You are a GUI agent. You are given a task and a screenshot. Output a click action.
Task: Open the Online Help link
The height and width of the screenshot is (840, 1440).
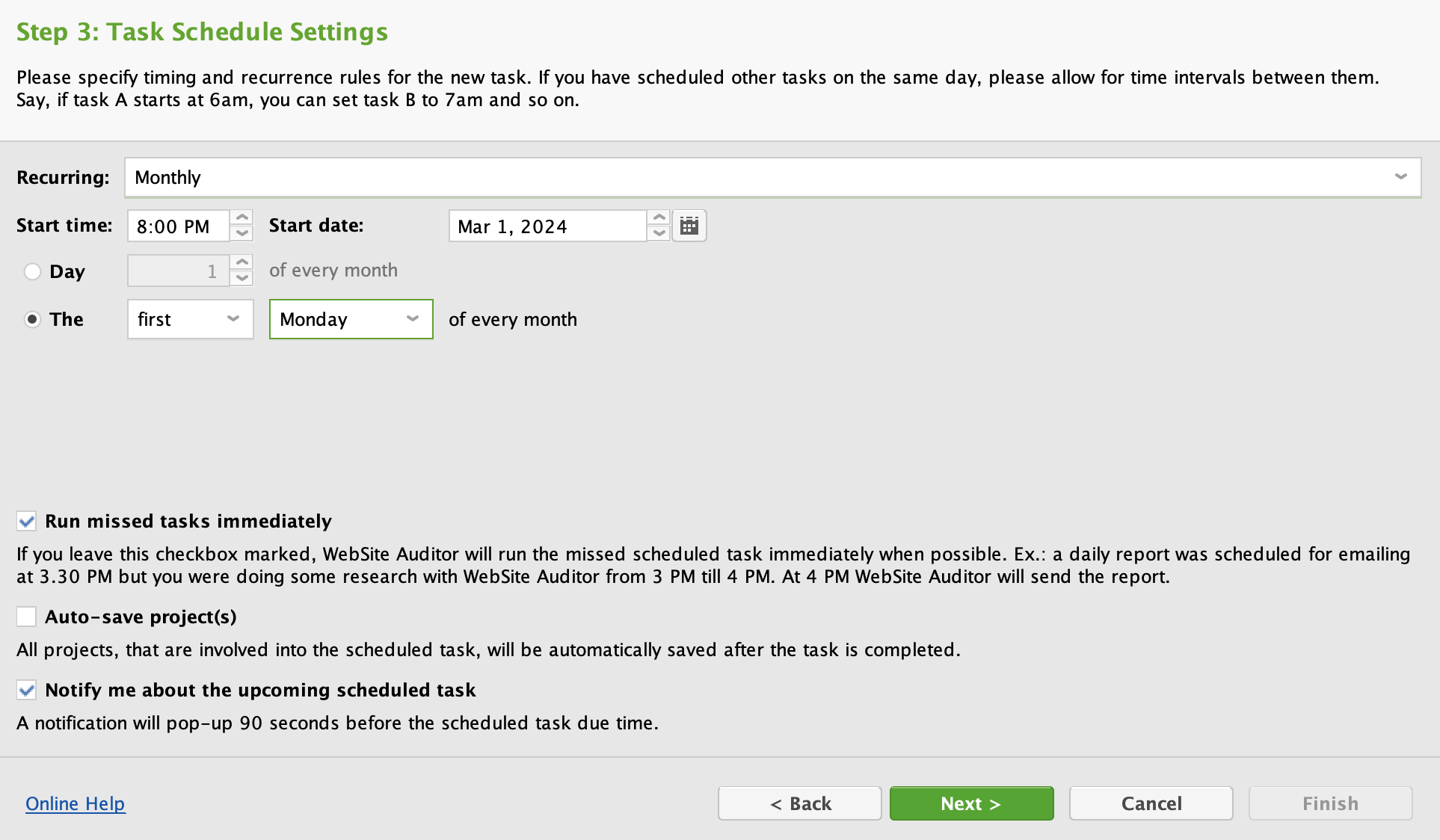click(x=76, y=803)
